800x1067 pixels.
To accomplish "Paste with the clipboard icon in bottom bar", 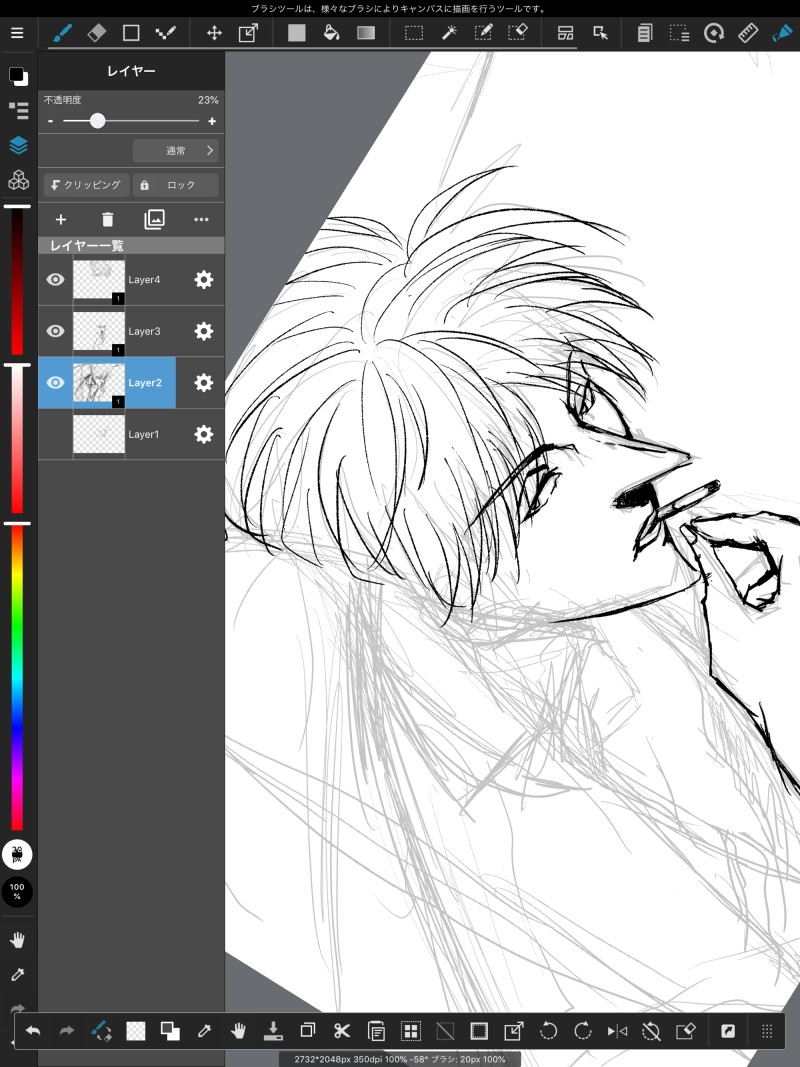I will [376, 1031].
